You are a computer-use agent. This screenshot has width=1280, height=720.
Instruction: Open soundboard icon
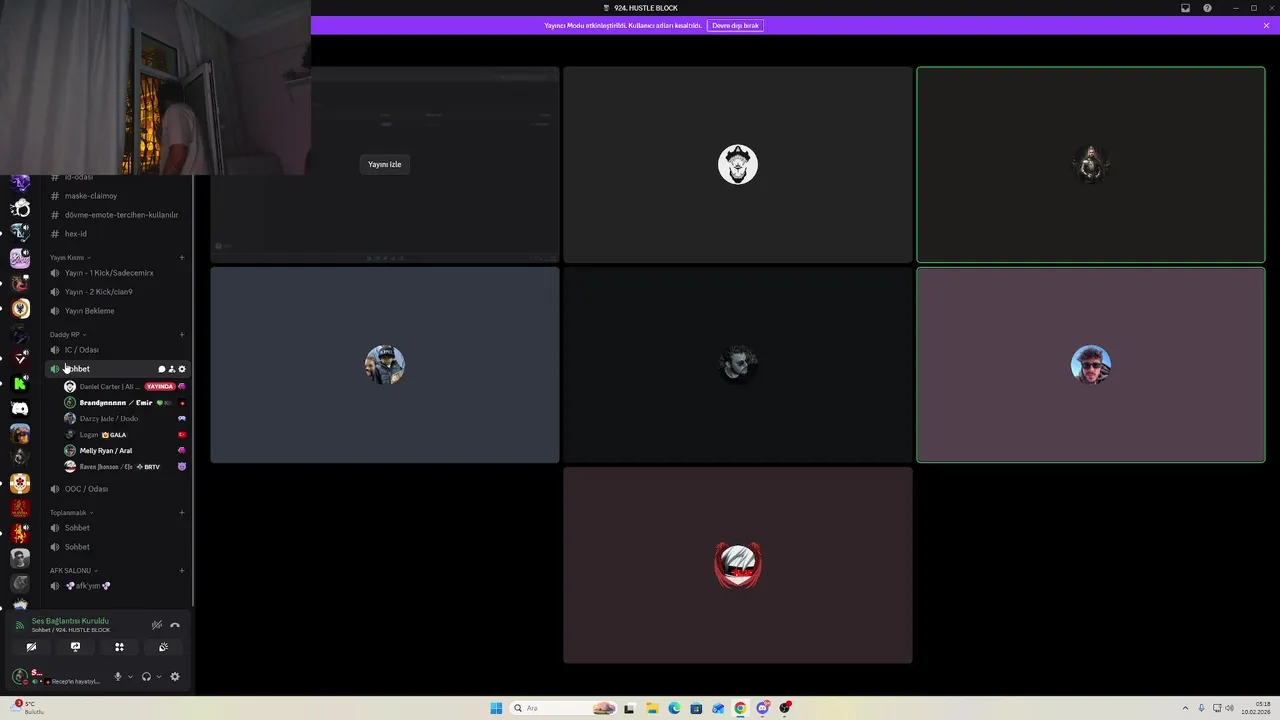tap(163, 647)
